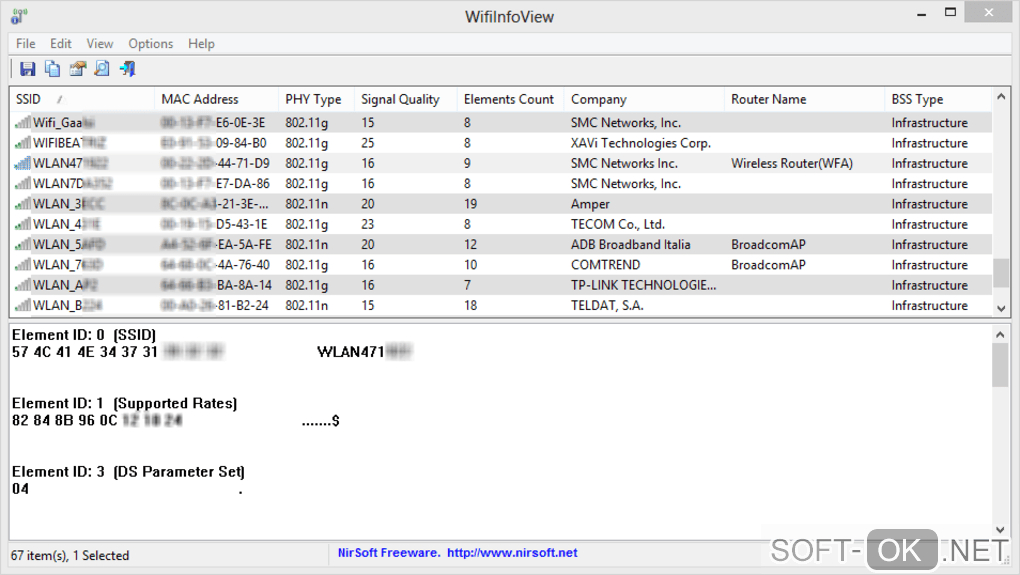
Task: Click Infrastructure in the TP-LINK row
Action: point(930,285)
